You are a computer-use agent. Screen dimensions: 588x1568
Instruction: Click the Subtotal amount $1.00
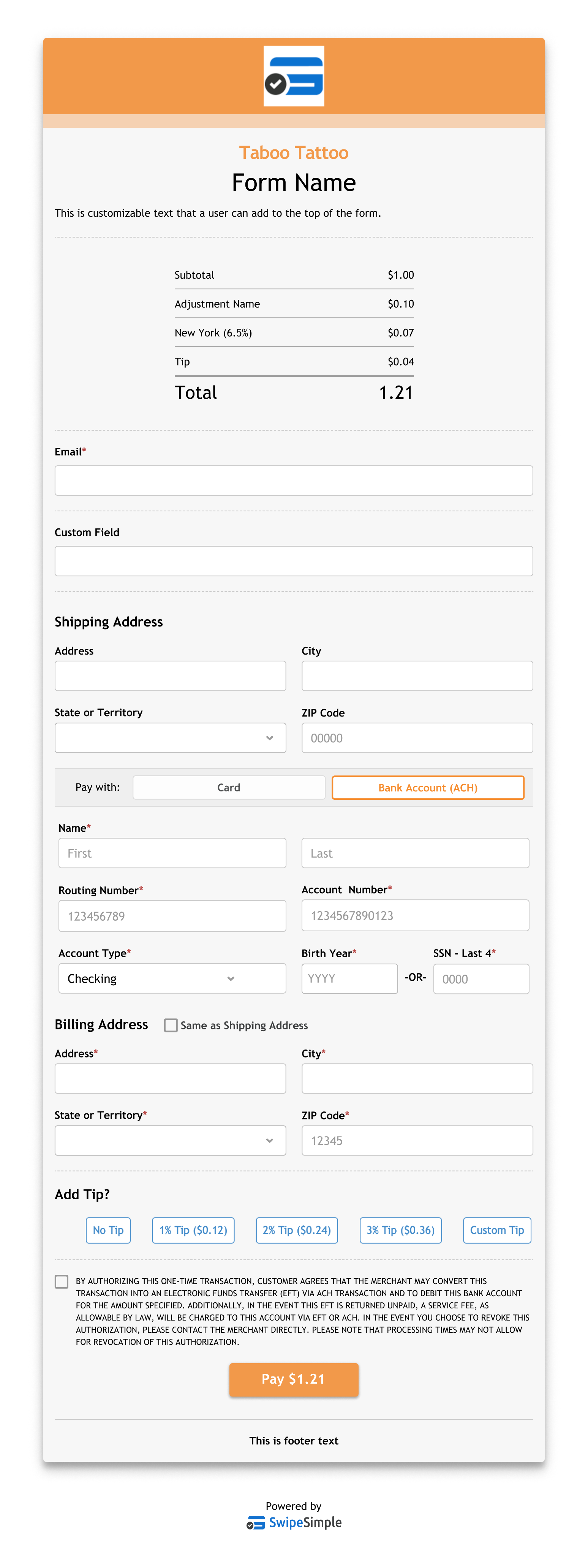click(401, 275)
